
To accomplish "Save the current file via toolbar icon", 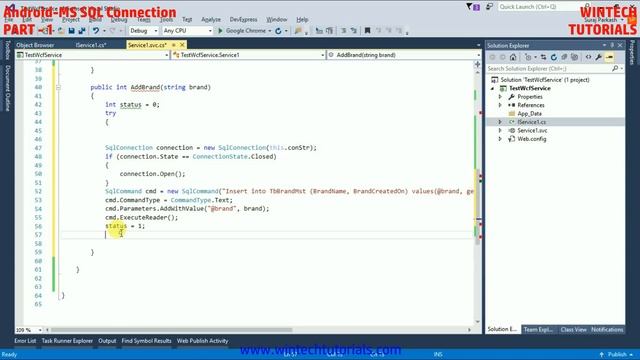I will click(x=71, y=31).
